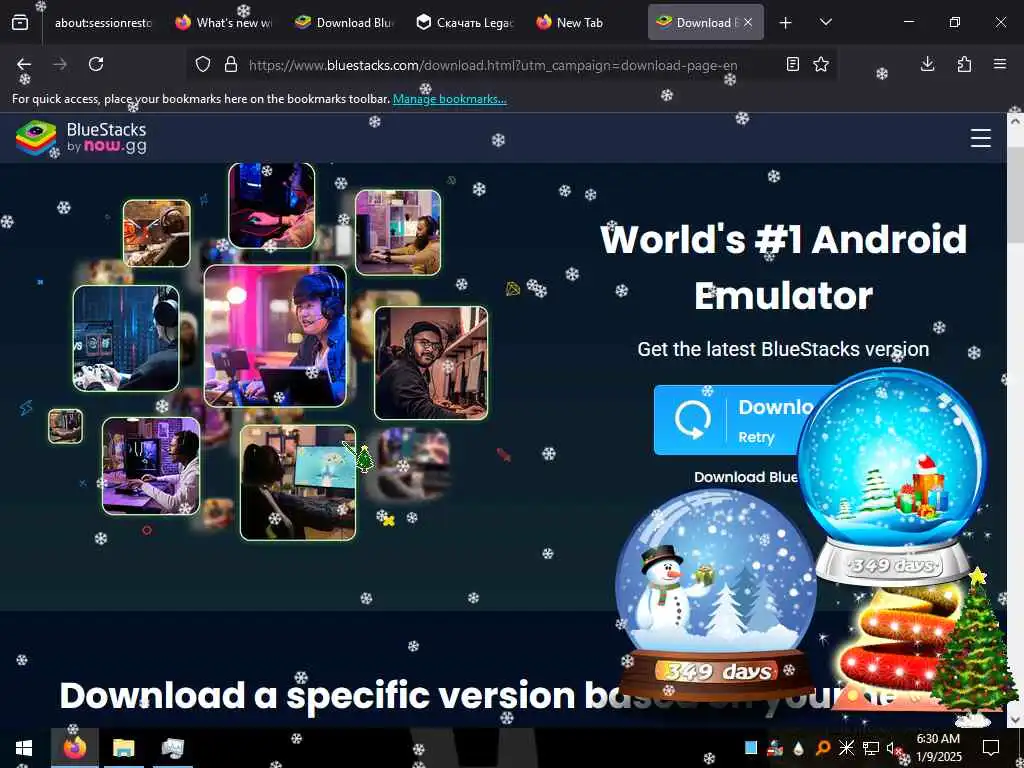
Task: Close the active Download tab
Action: [x=748, y=23]
